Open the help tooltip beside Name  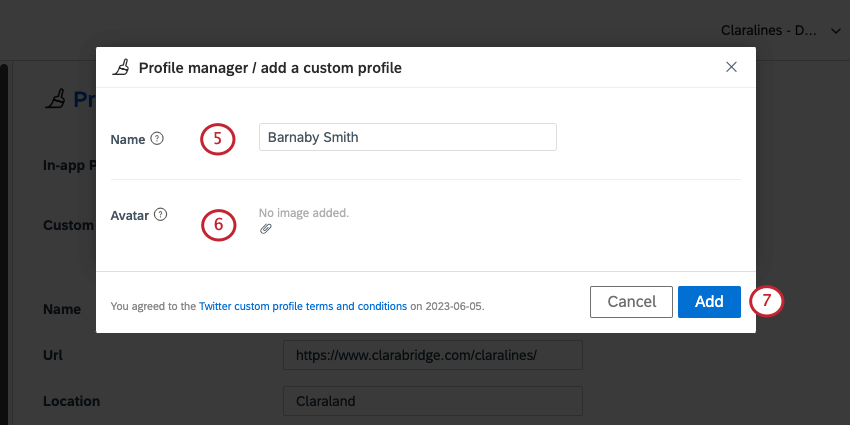click(157, 139)
